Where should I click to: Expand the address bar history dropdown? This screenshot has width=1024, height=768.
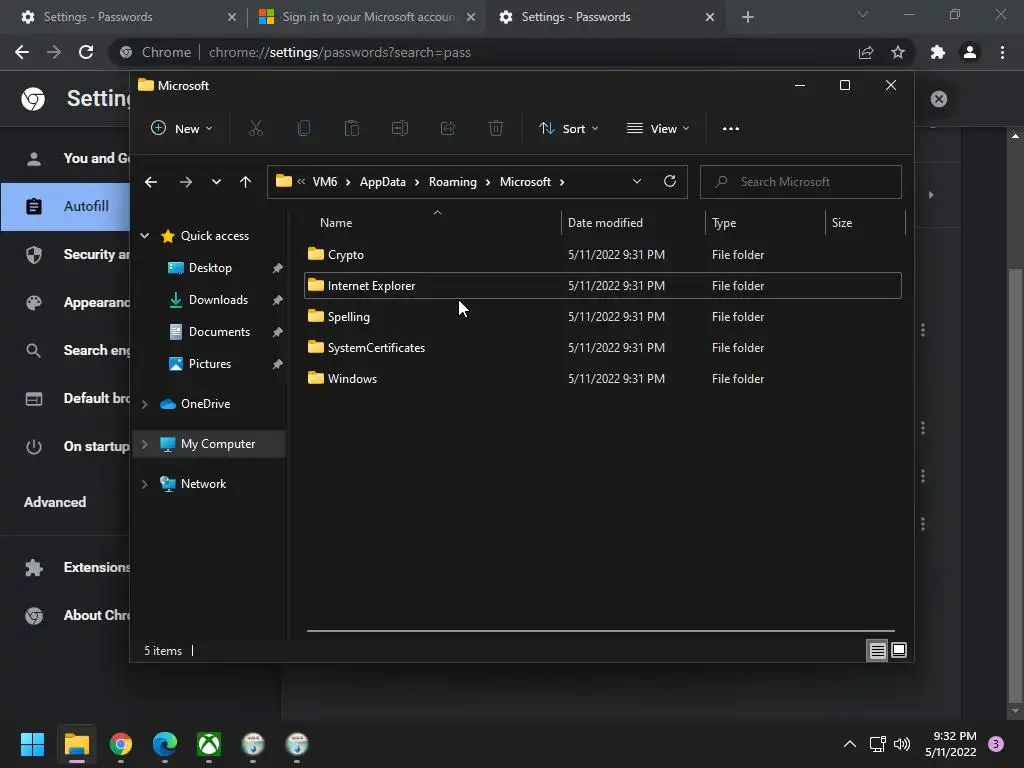[637, 182]
